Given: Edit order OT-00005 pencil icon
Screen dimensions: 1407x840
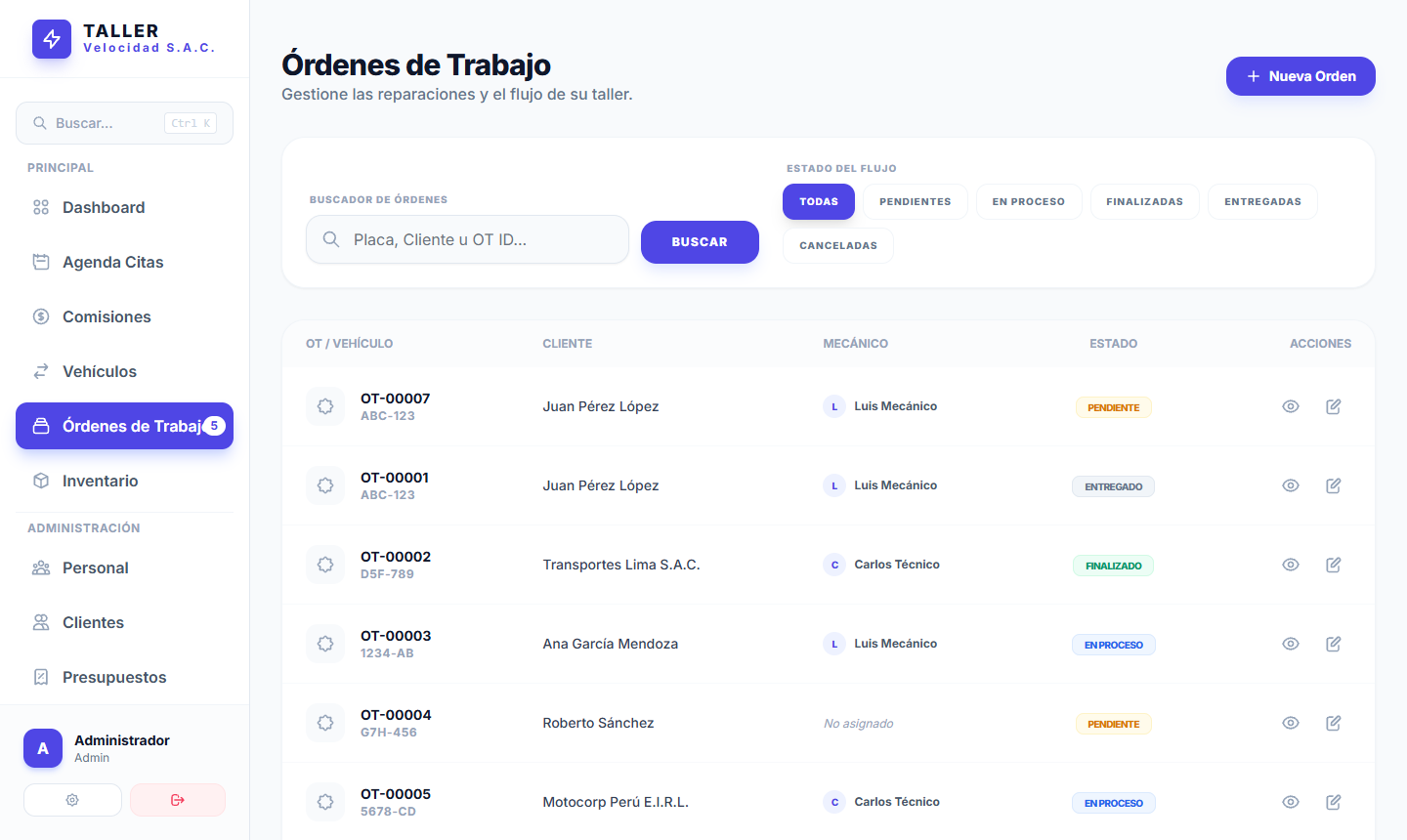Looking at the screenshot, I should pos(1334,802).
